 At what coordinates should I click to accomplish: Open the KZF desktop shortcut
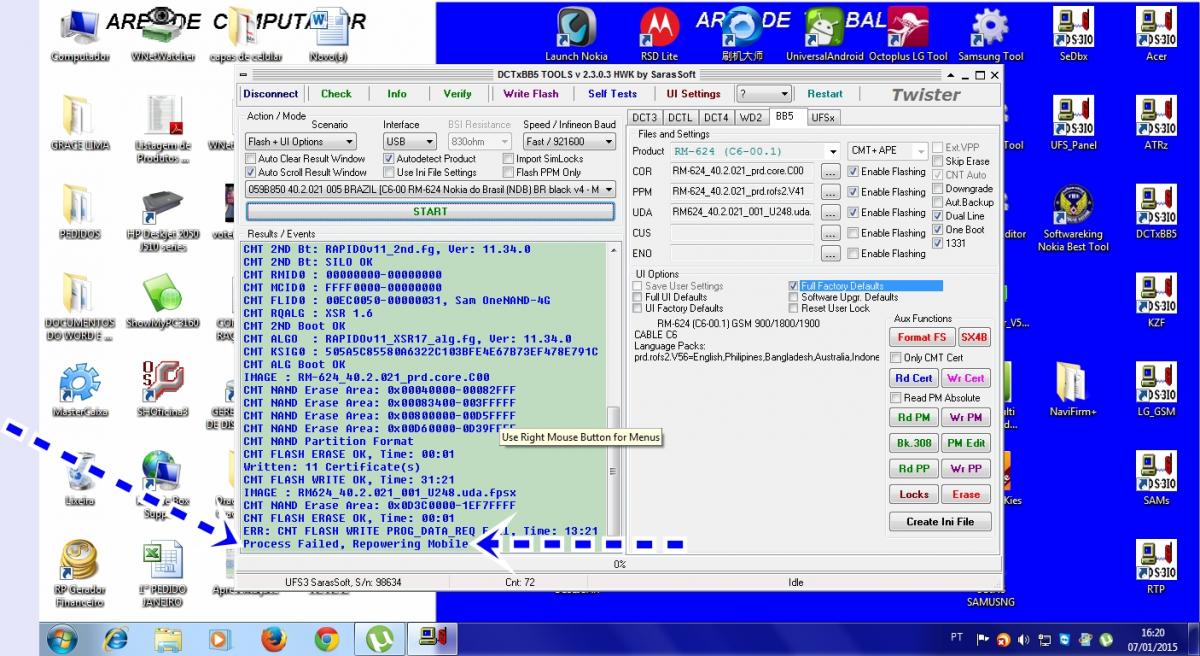1156,299
